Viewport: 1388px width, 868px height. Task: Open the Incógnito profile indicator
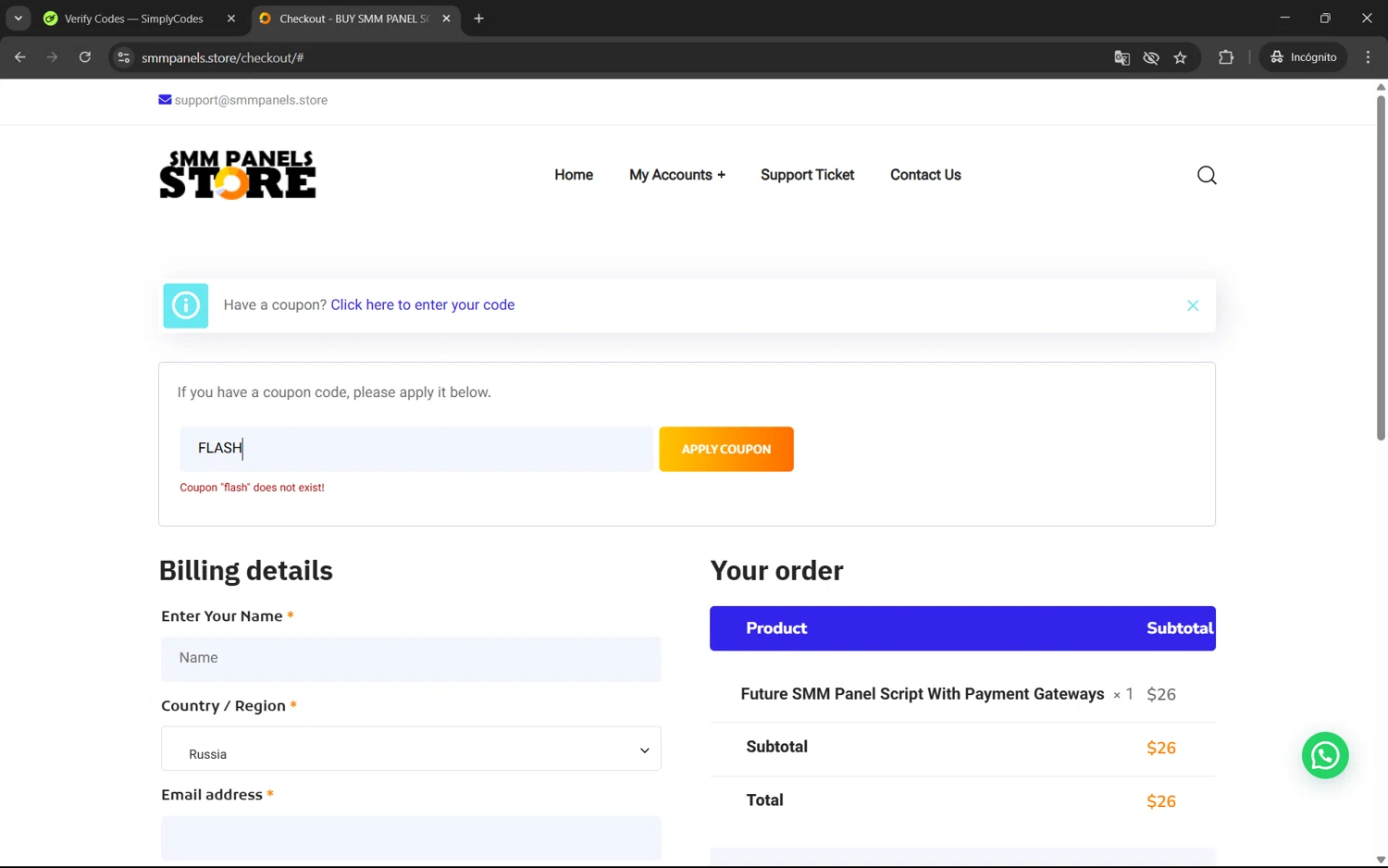[1303, 57]
